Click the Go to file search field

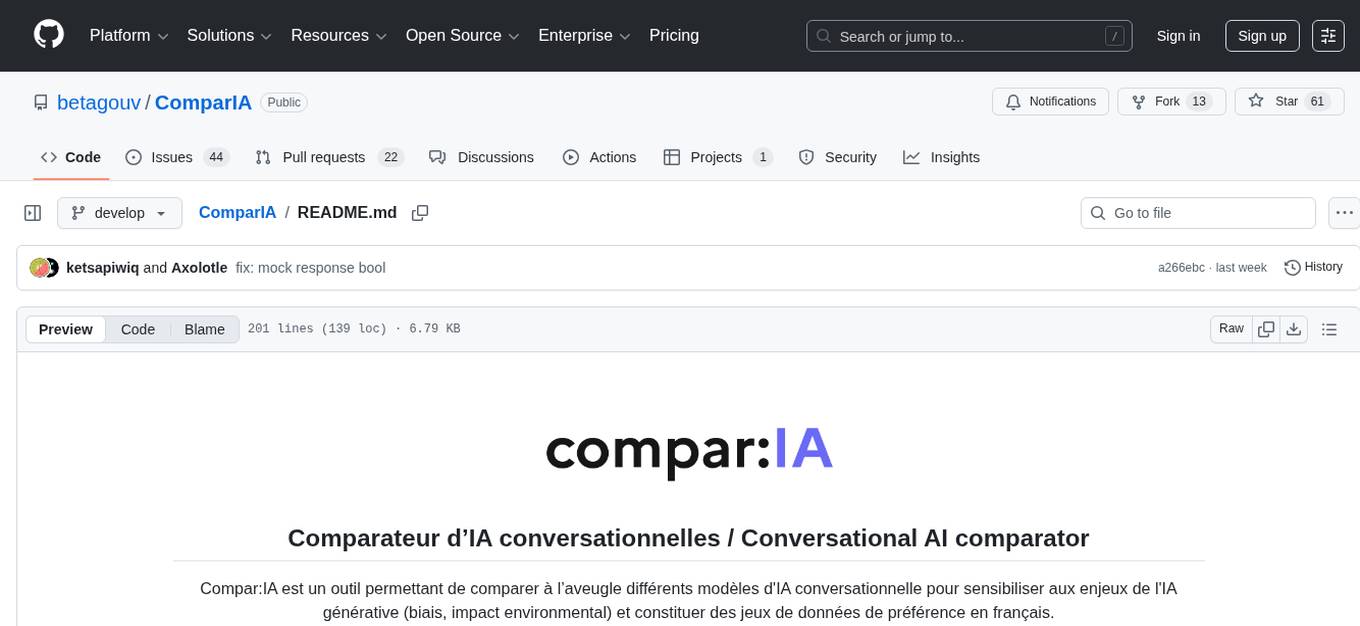(1197, 212)
